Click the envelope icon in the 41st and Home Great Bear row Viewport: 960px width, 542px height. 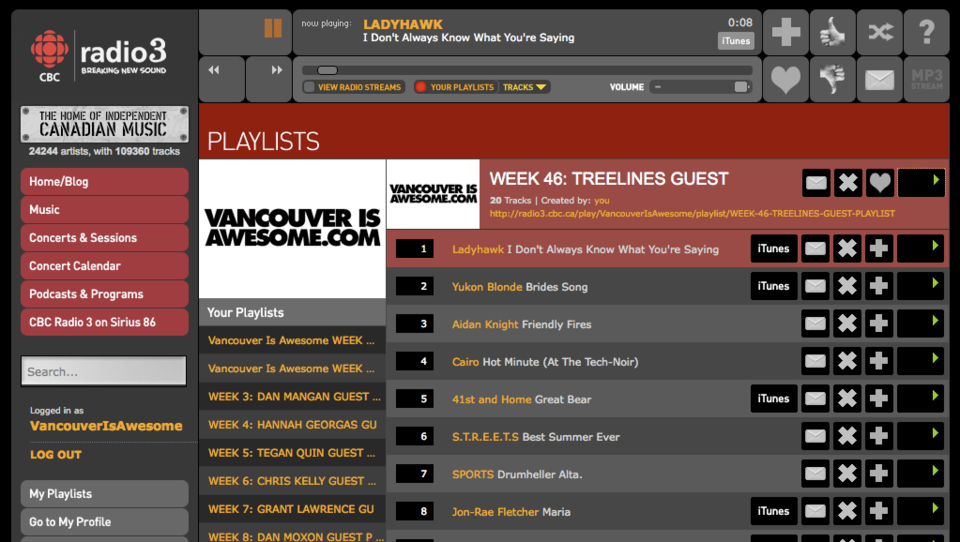point(815,399)
